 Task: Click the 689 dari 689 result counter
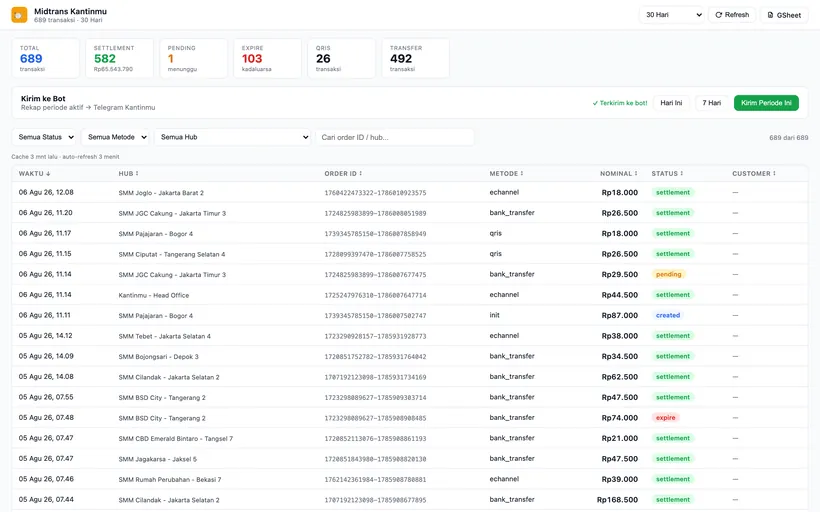[788, 138]
